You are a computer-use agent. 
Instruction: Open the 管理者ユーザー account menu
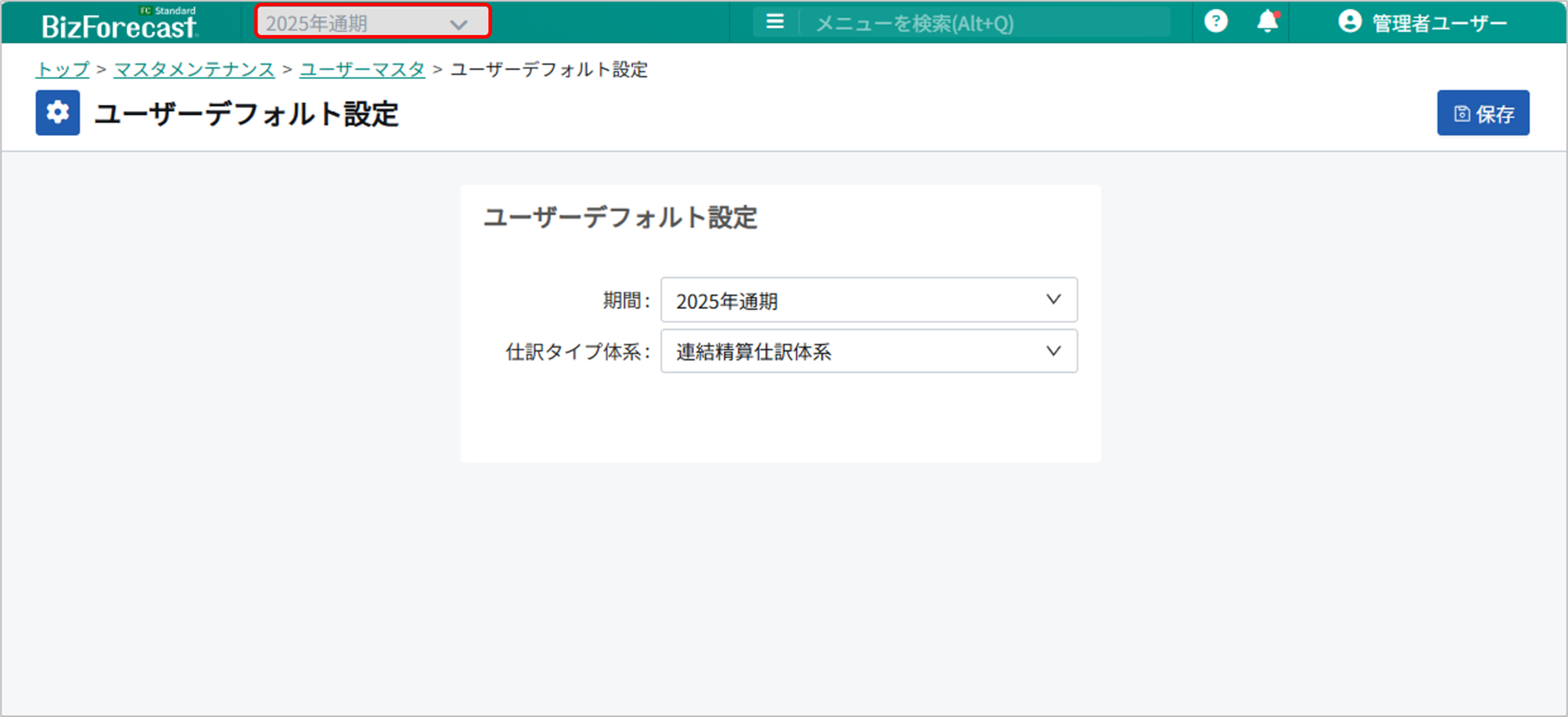coord(1438,23)
